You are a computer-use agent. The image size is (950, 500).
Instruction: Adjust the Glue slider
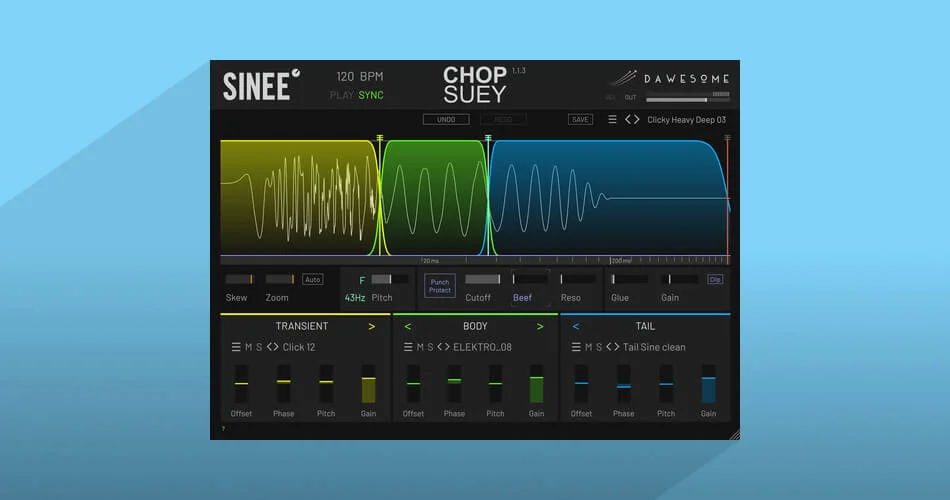click(629, 279)
